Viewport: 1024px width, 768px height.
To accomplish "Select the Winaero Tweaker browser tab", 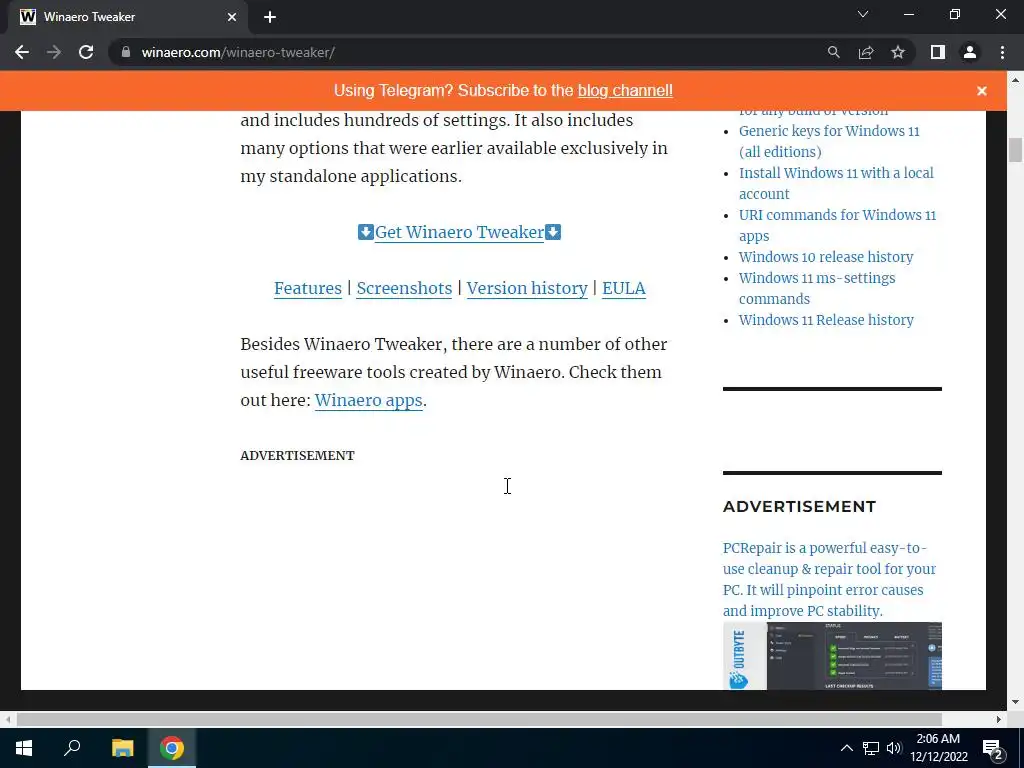I will click(127, 17).
